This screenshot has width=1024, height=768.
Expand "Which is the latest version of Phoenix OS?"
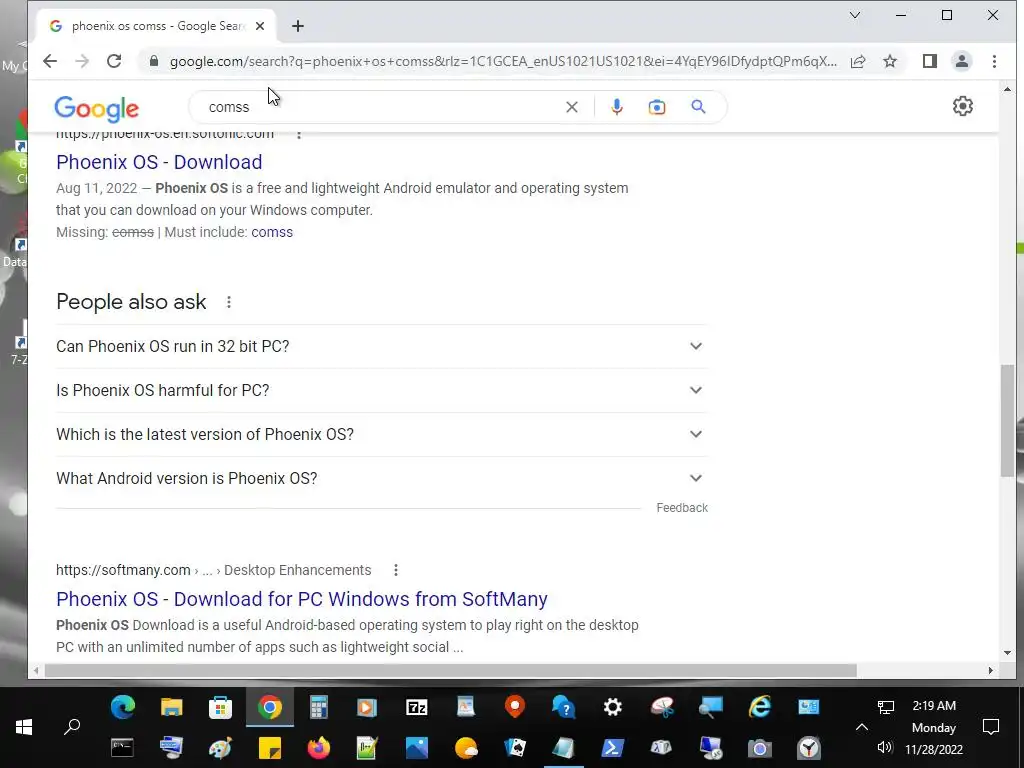coord(382,434)
